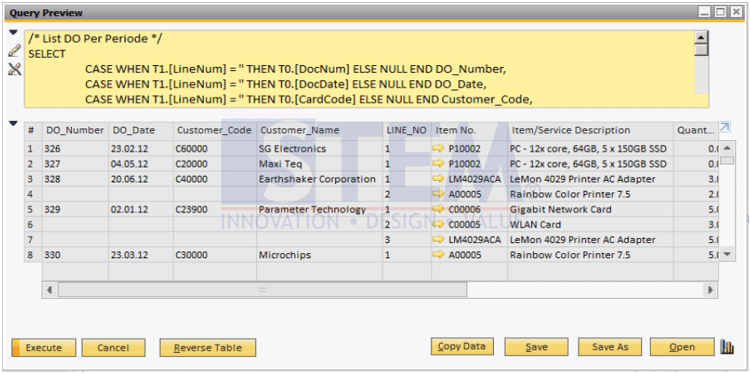
Task: Click row number 4 header cell
Action: click(33, 194)
